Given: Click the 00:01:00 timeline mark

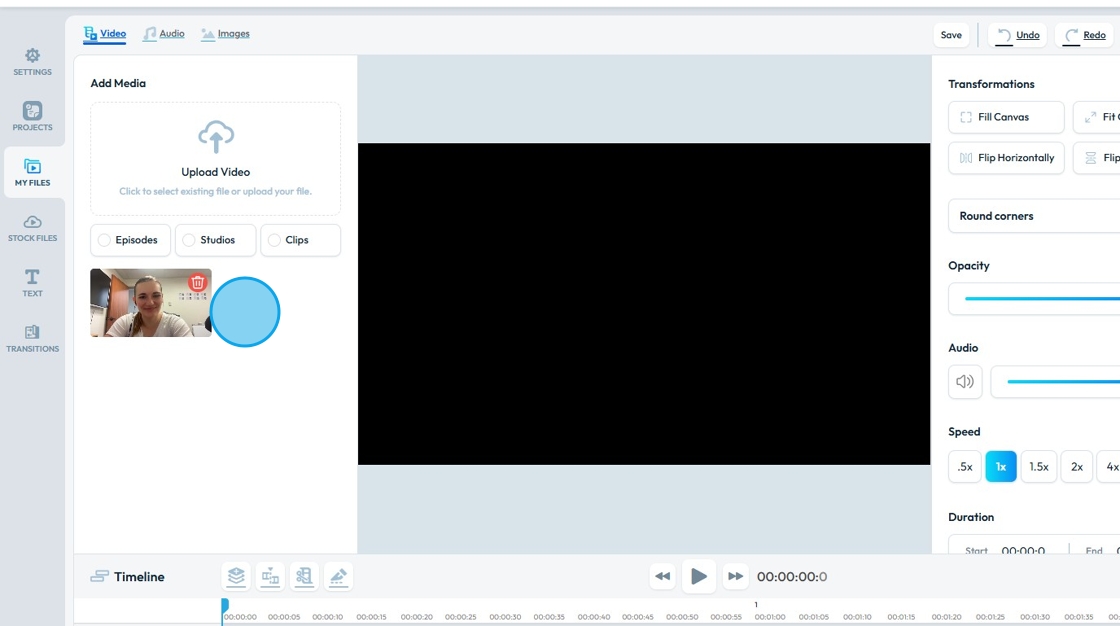Looking at the screenshot, I should pyautogui.click(x=770, y=617).
